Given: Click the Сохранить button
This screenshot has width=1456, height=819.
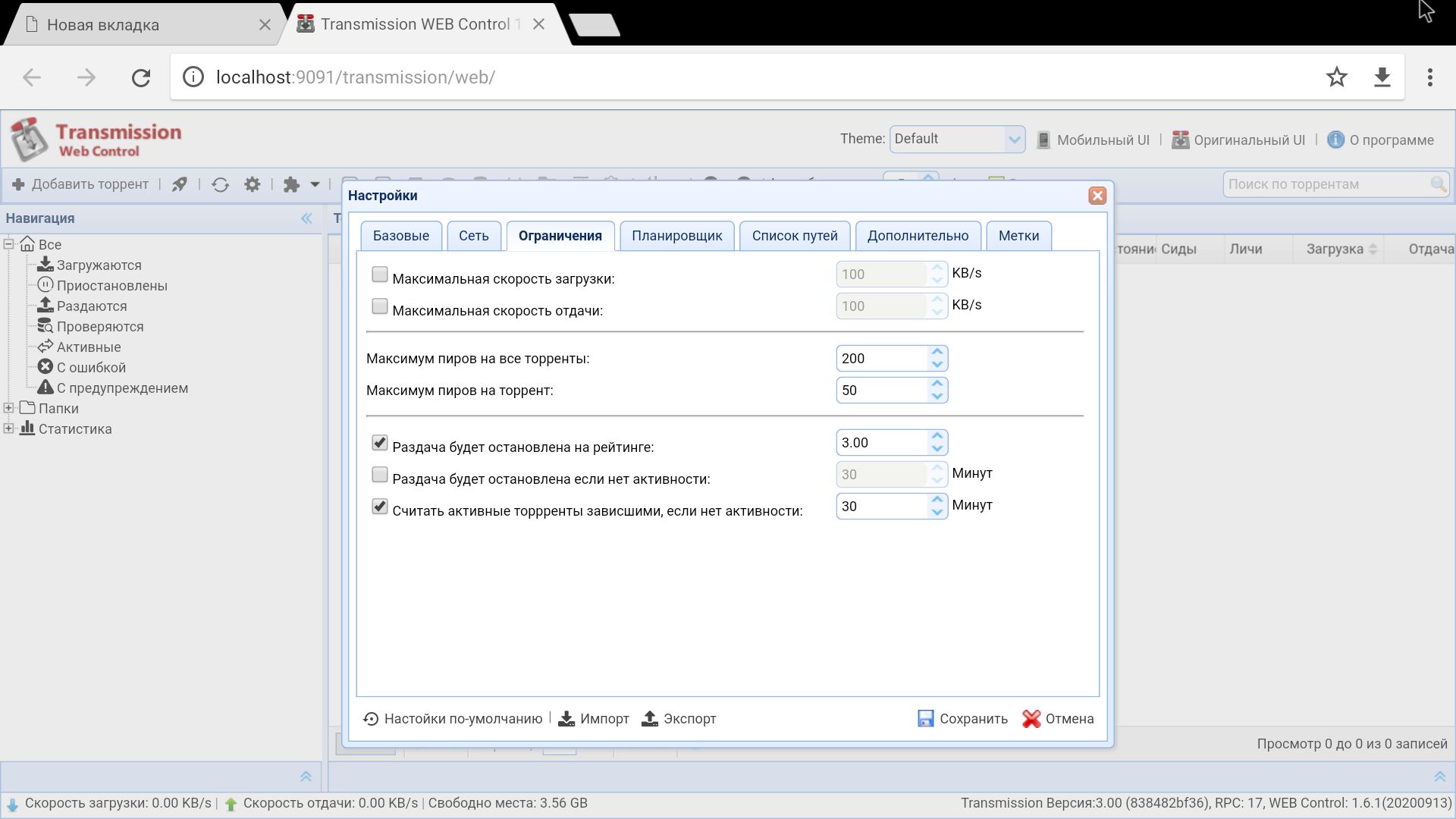Looking at the screenshot, I should (x=962, y=719).
